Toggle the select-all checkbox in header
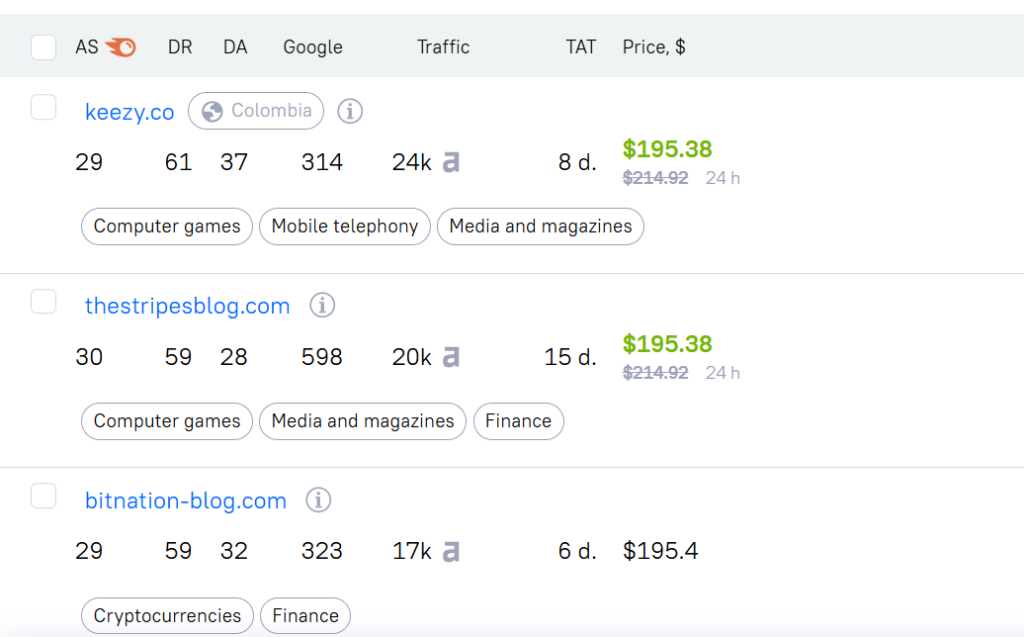Image resolution: width=1024 pixels, height=637 pixels. pos(43,47)
